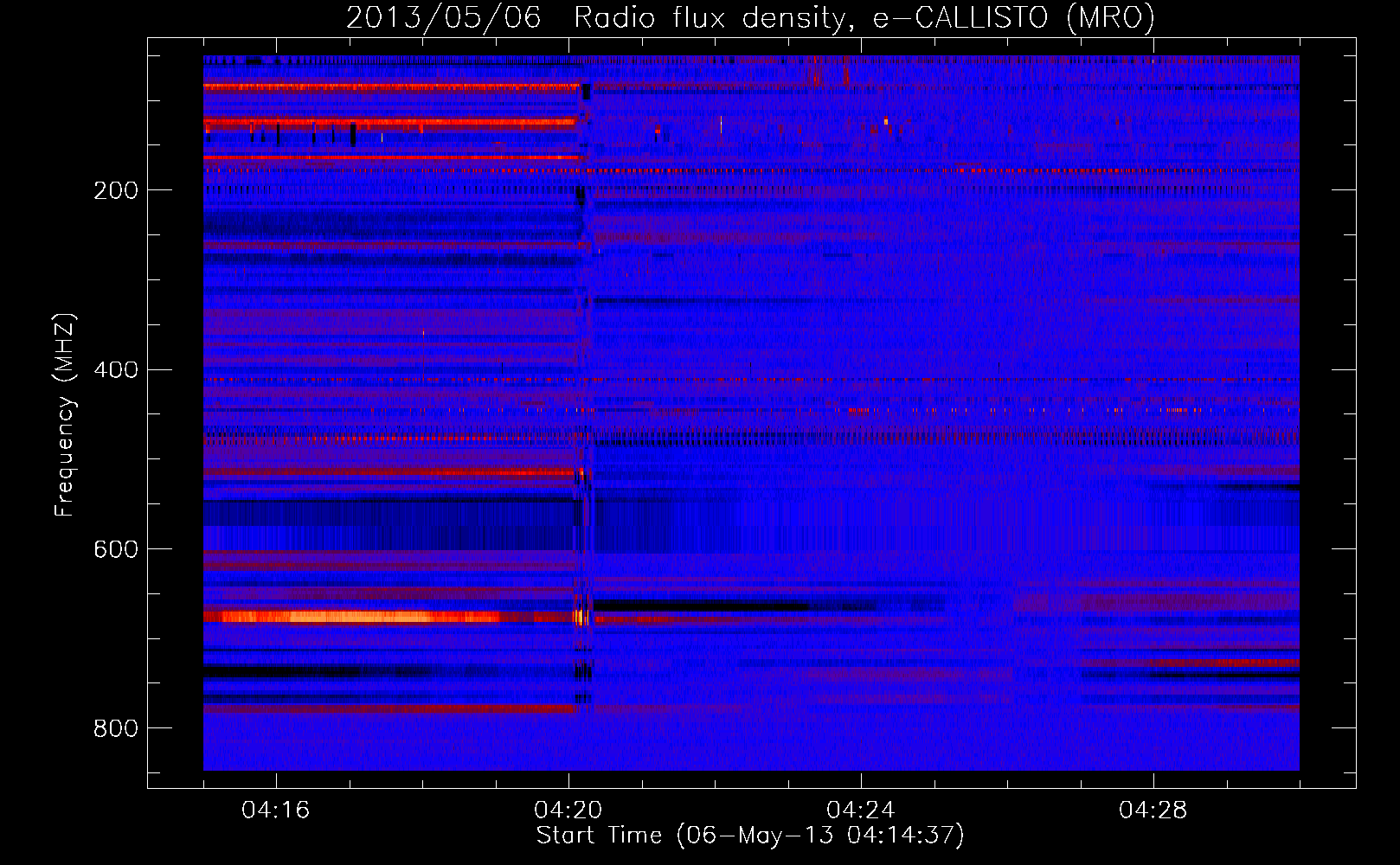The width and height of the screenshot is (1400, 865).
Task: Click the 04:16 time tick label
Action: point(276,811)
